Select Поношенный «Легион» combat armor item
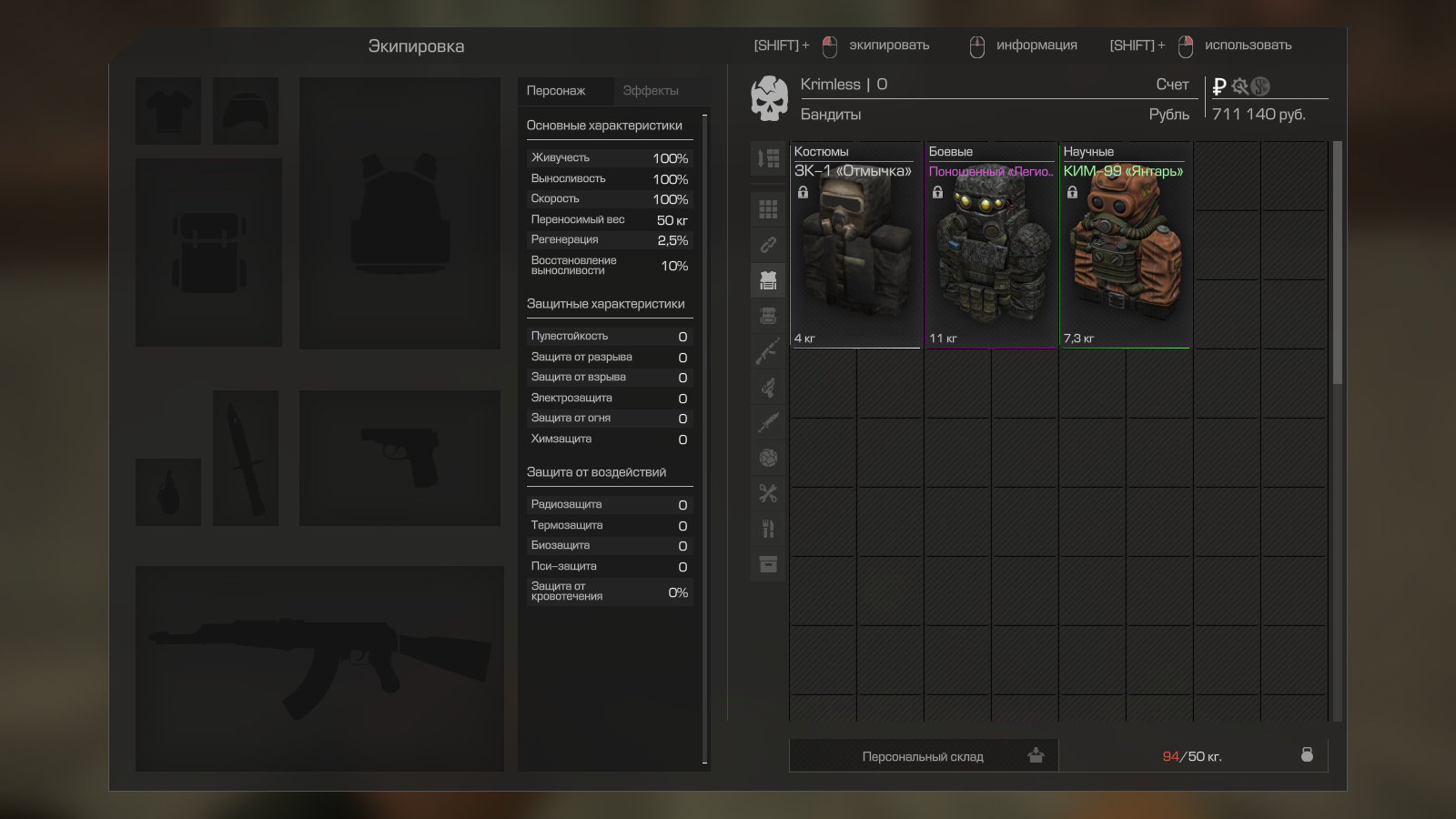 990,245
